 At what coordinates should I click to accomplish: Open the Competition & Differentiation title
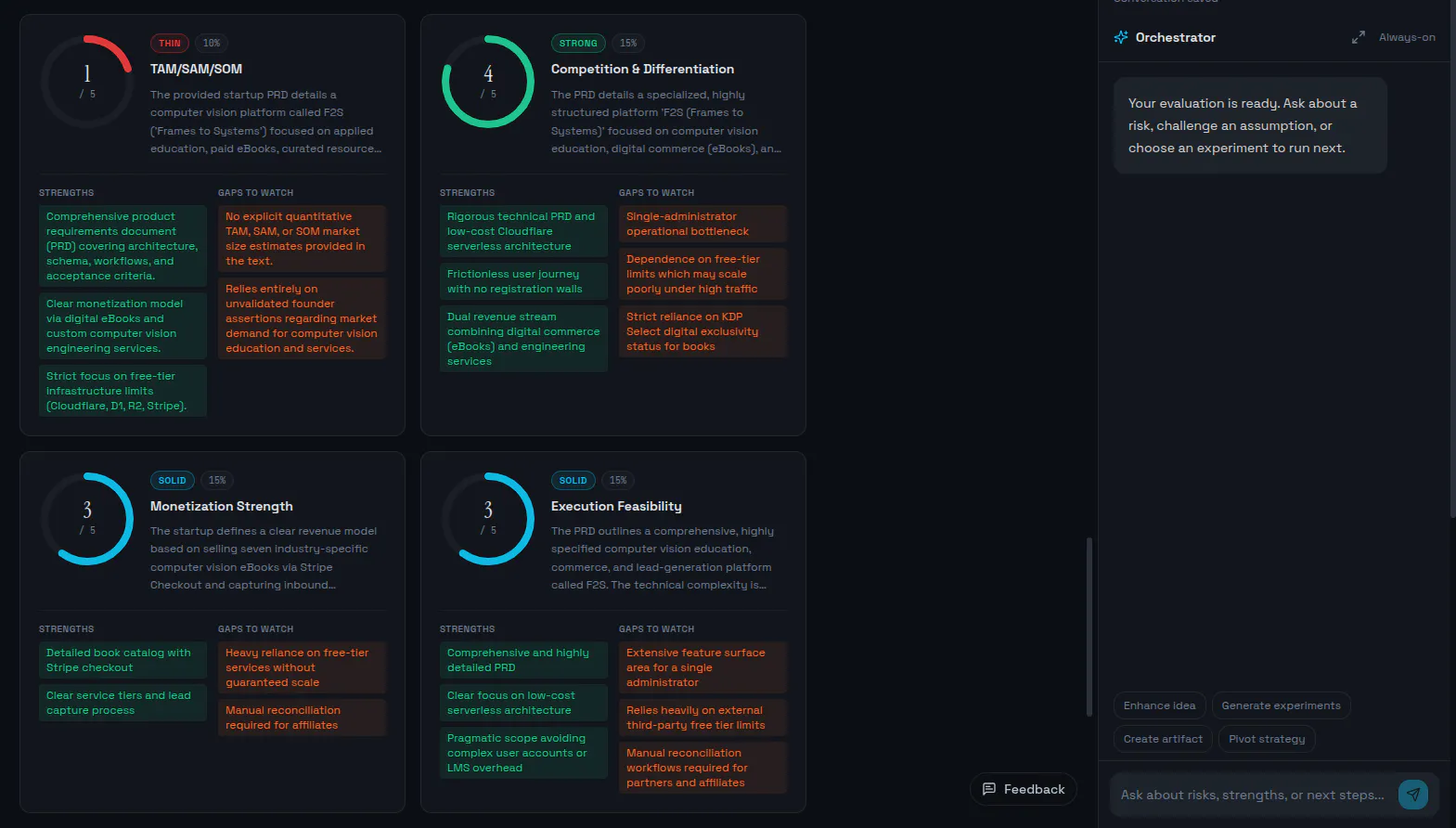[x=642, y=69]
